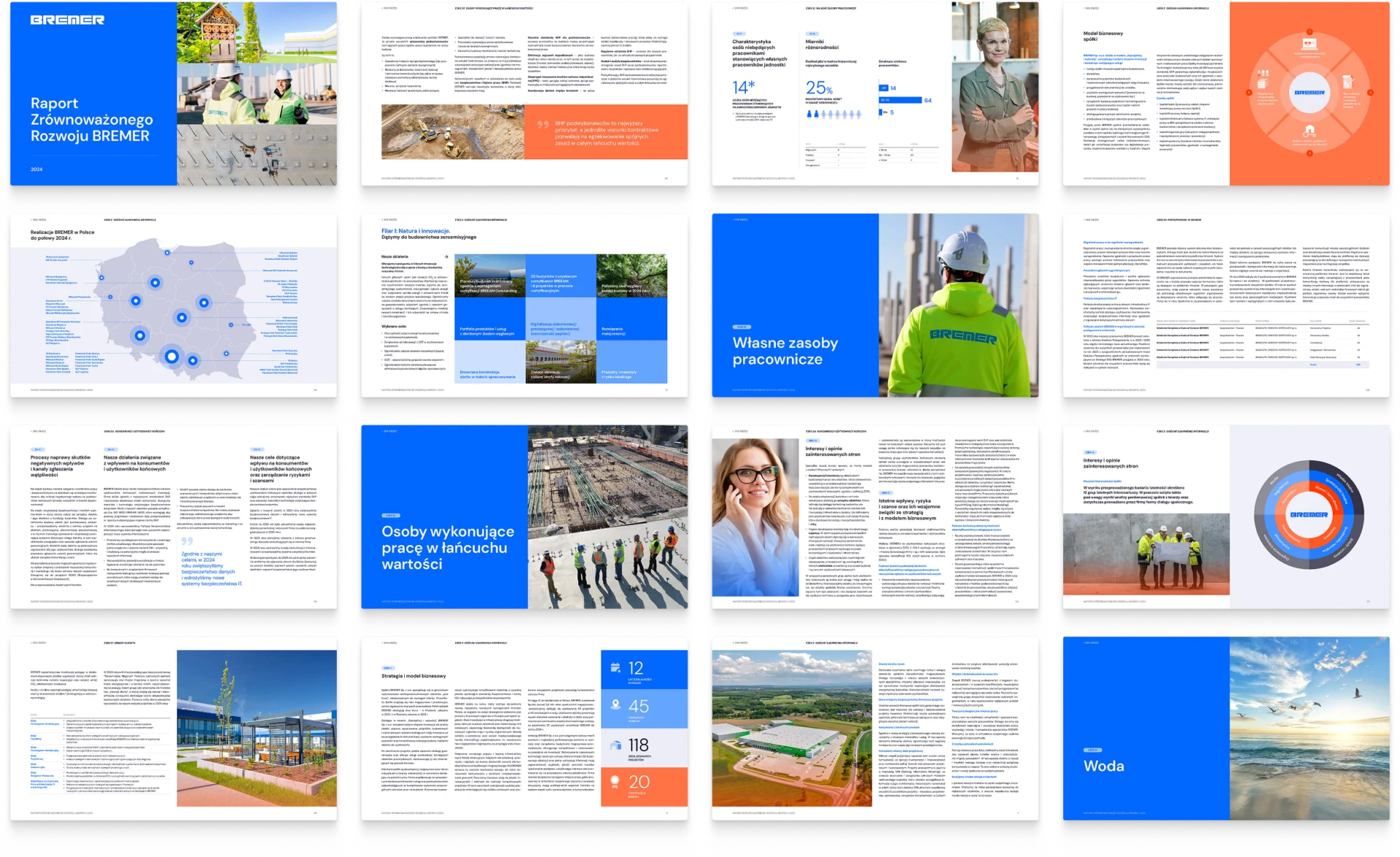Click the '14*' employee statistic
The height and width of the screenshot is (857, 1400).
coord(743,88)
